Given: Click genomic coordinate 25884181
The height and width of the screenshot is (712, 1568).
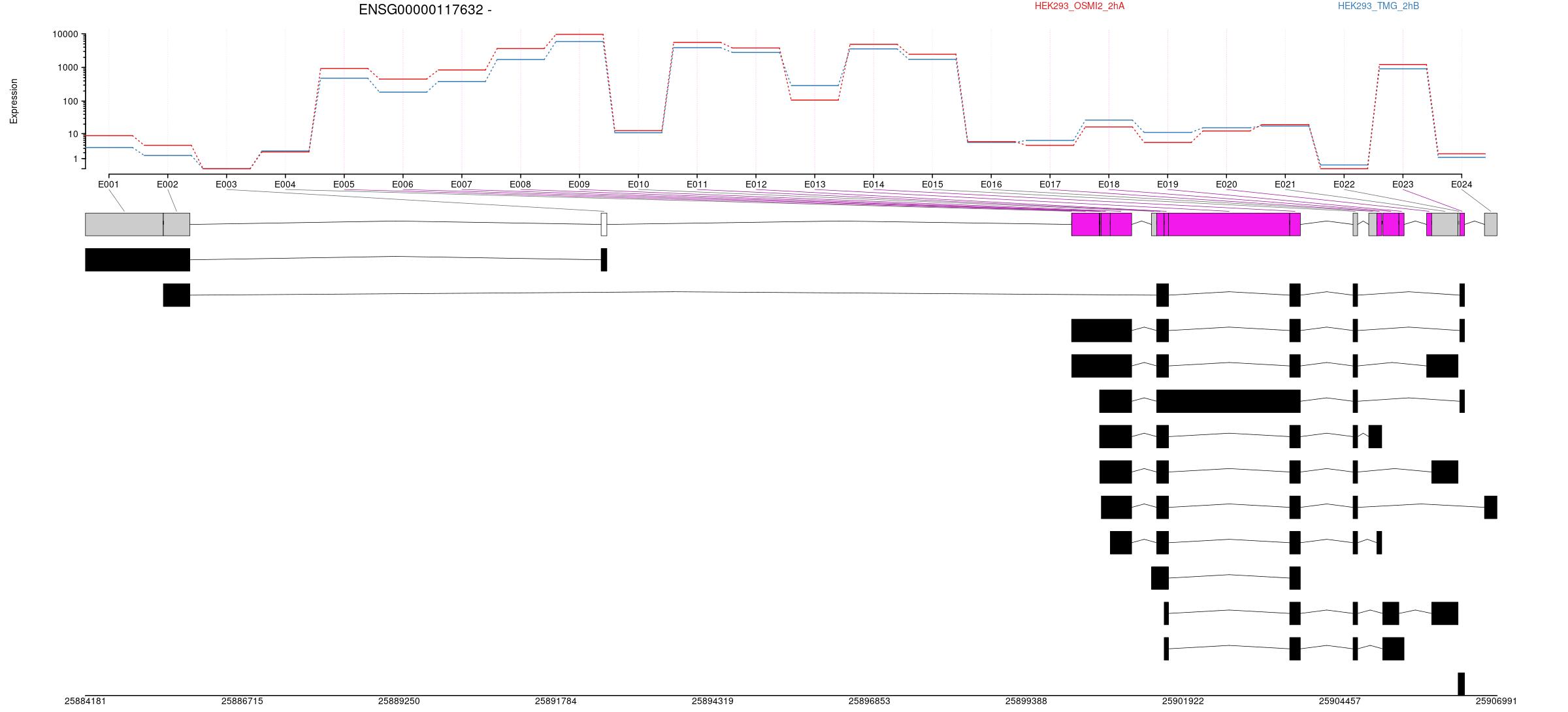Looking at the screenshot, I should coord(85,702).
